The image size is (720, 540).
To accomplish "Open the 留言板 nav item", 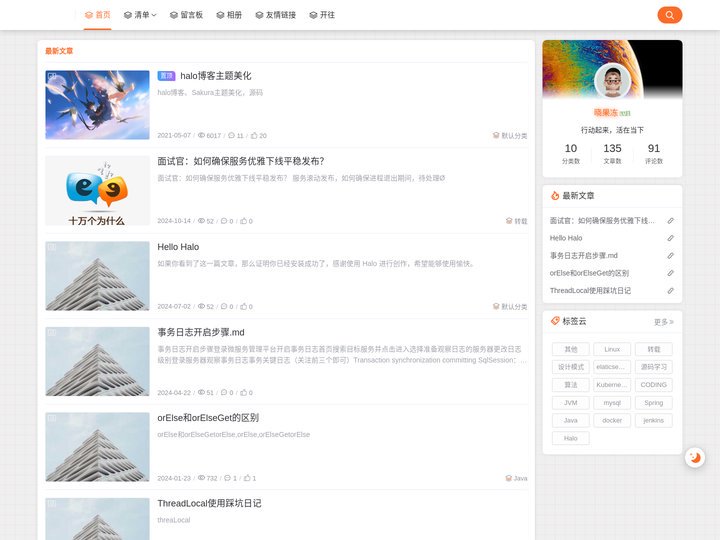I will click(186, 15).
